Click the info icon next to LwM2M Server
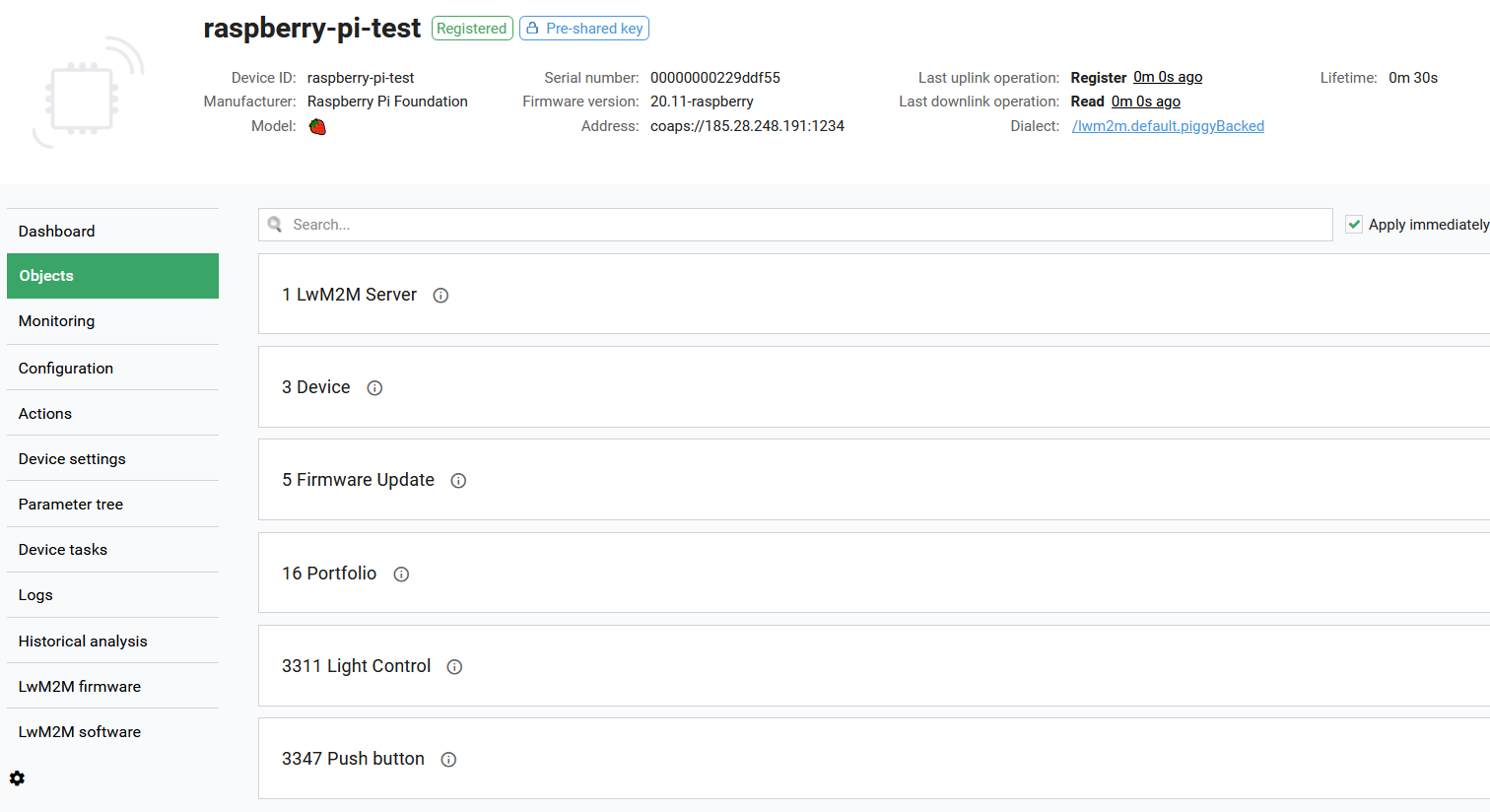 [440, 296]
